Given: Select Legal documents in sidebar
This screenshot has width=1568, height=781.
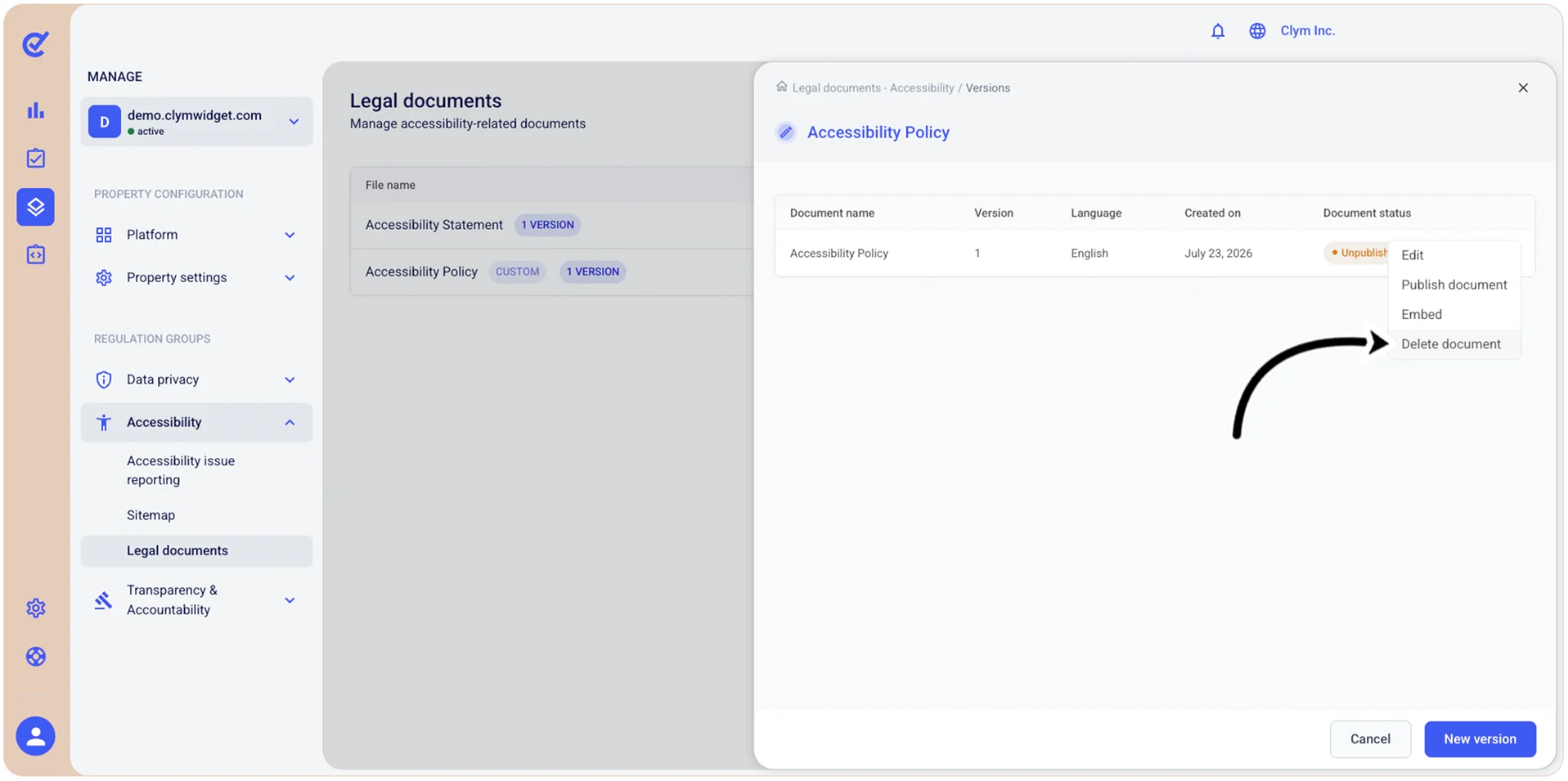Looking at the screenshot, I should 196,551.
